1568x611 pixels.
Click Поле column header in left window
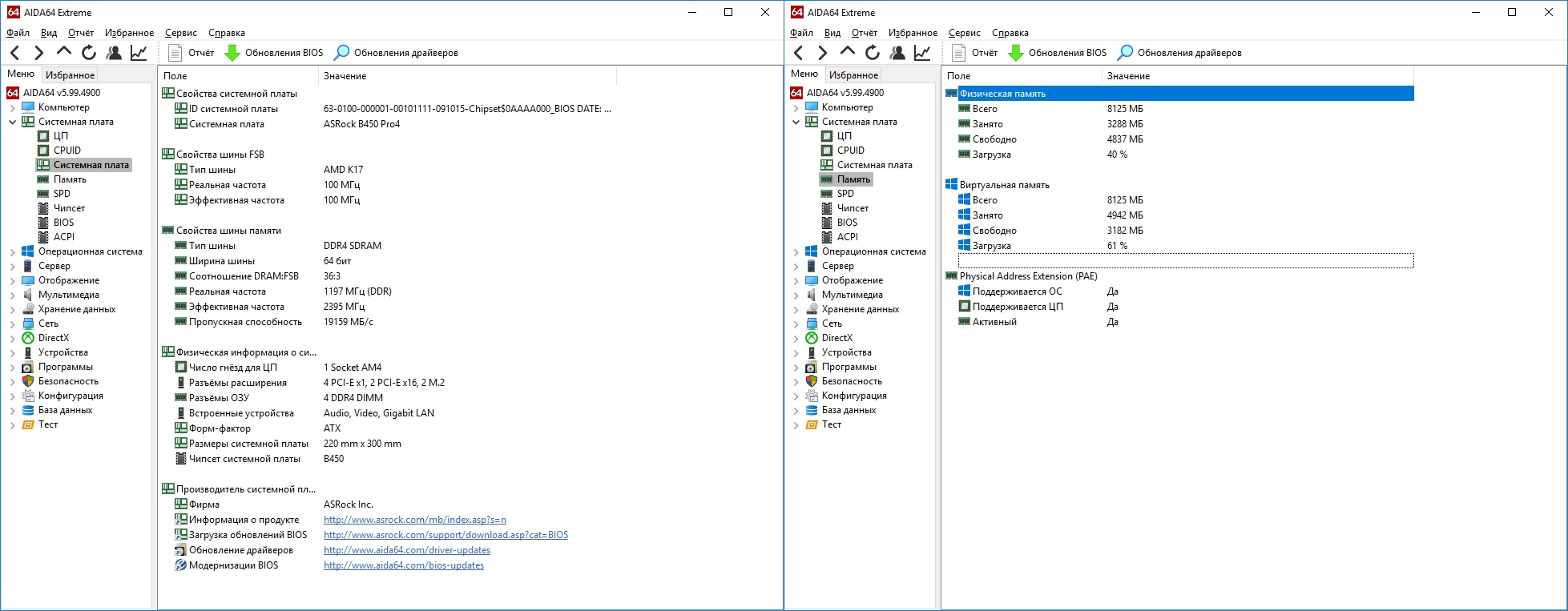point(238,76)
